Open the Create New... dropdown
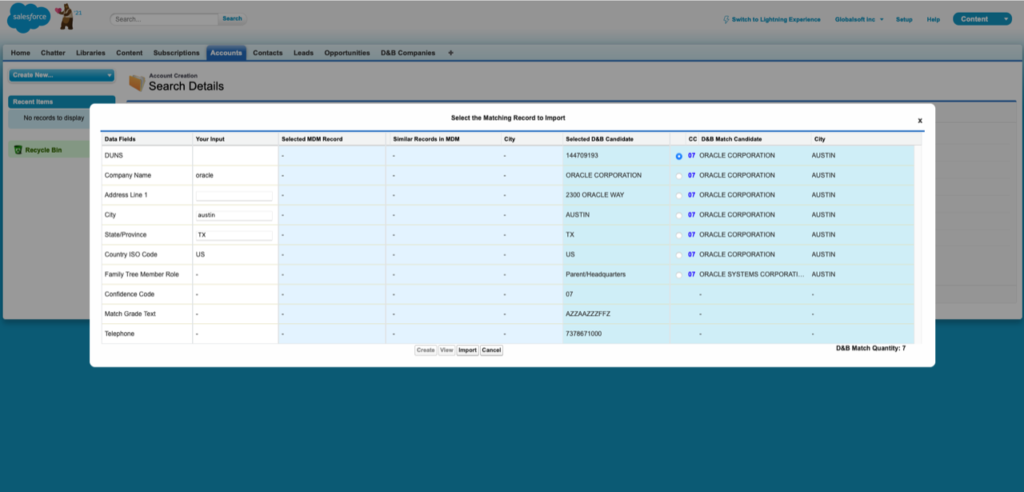 [61, 75]
